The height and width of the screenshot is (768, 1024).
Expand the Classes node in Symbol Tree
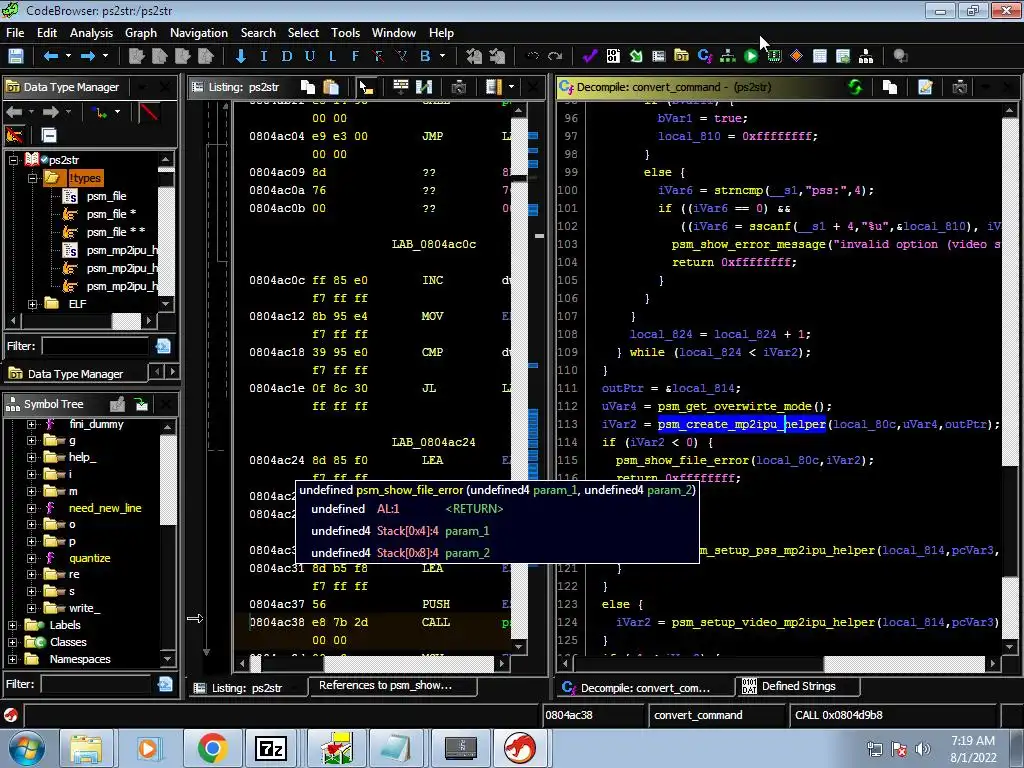point(12,643)
